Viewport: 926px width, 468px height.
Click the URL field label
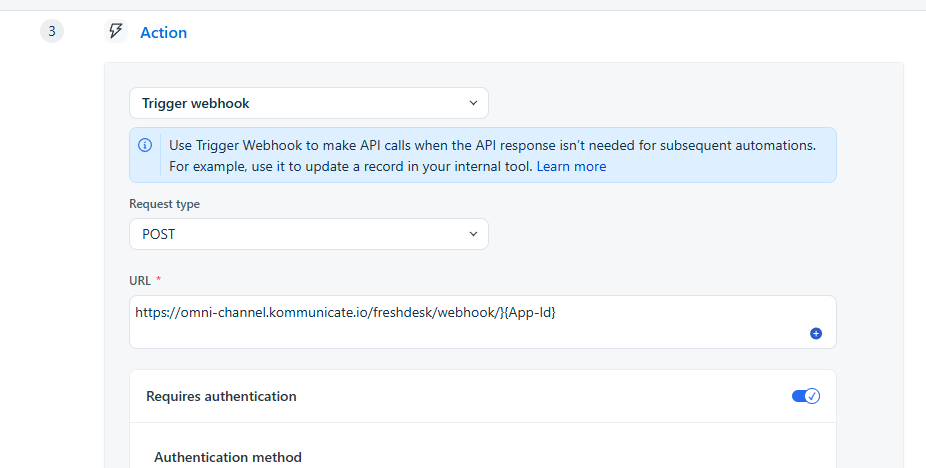(x=140, y=281)
